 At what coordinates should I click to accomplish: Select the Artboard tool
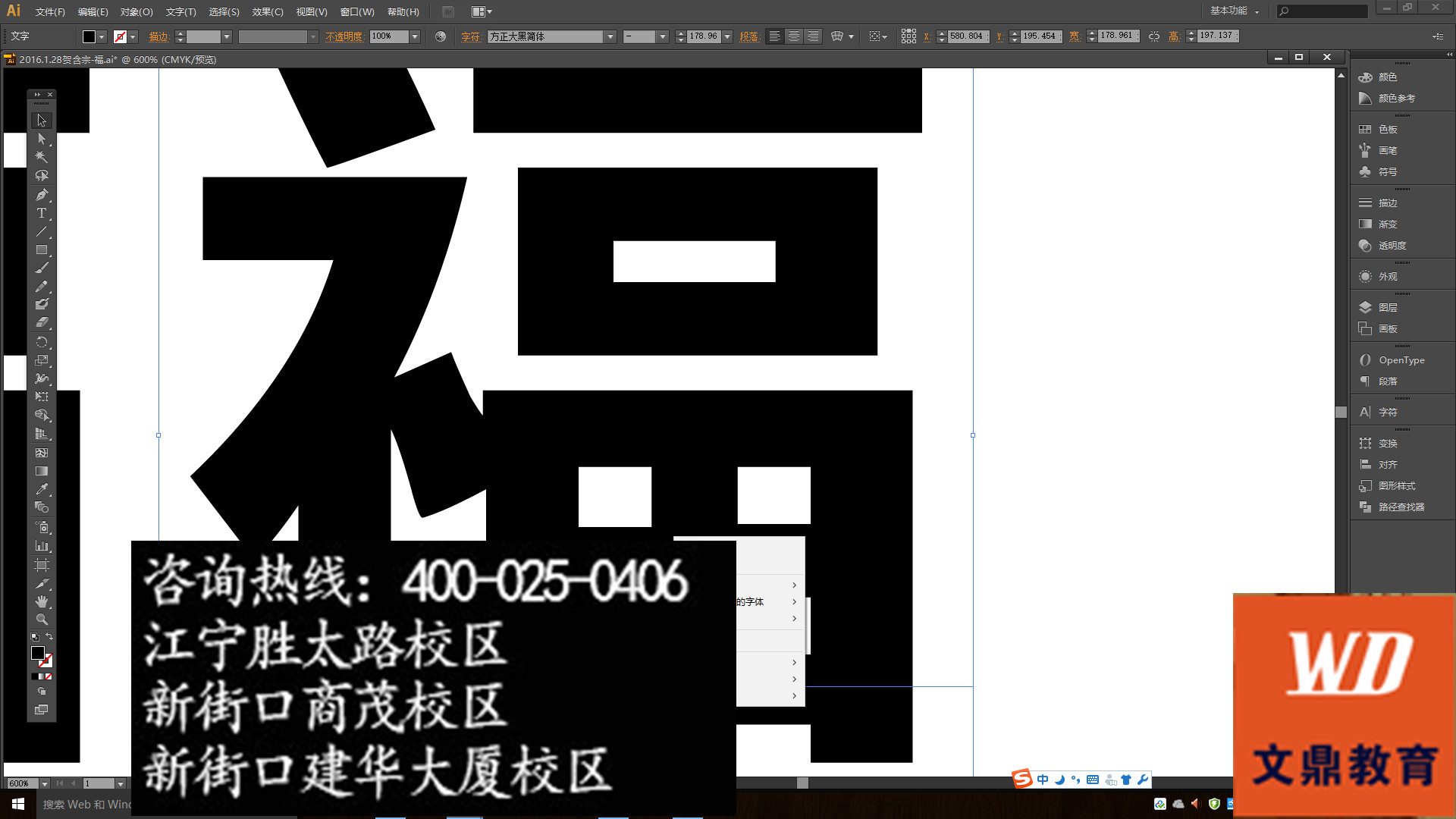tap(42, 565)
